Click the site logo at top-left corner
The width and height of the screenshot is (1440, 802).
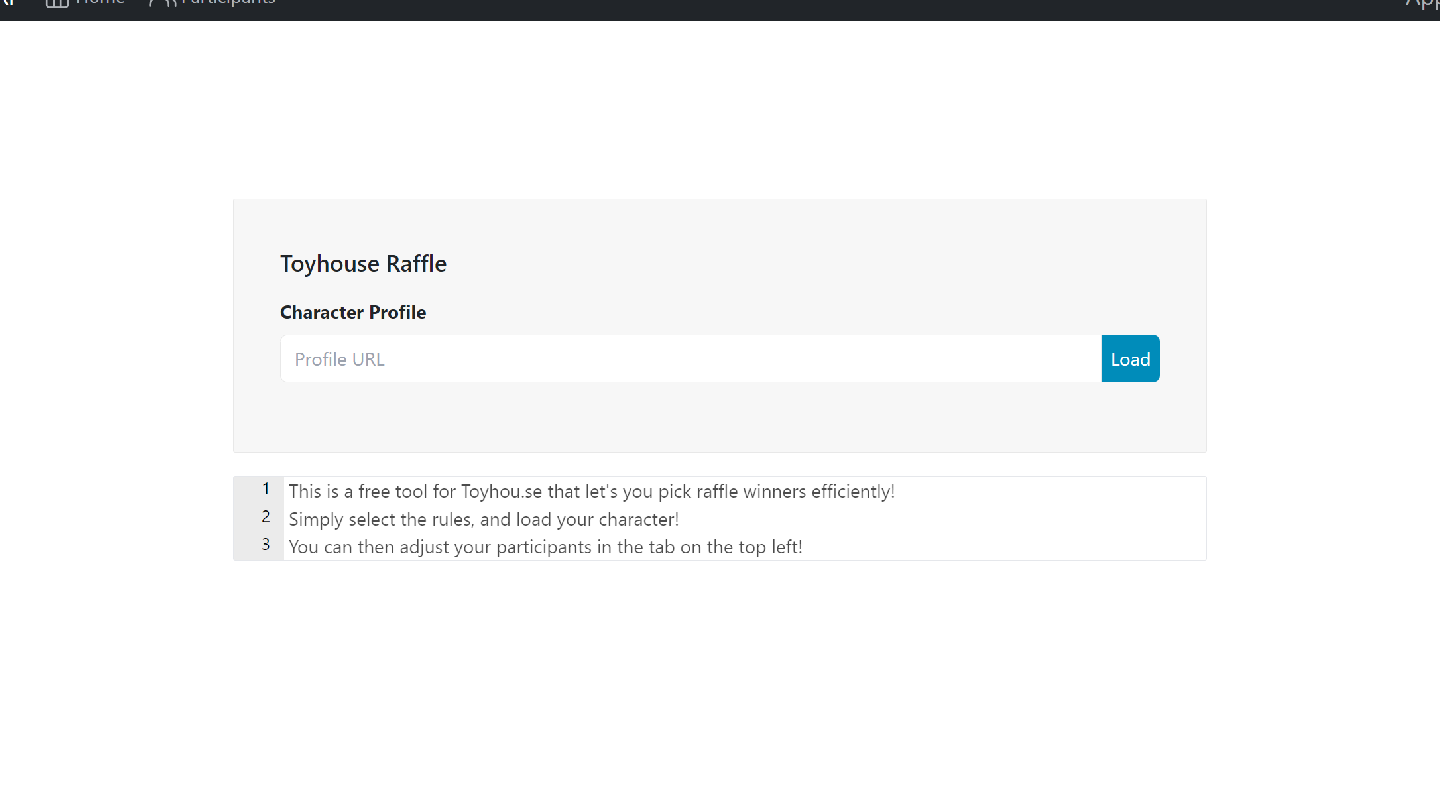[x=7, y=3]
